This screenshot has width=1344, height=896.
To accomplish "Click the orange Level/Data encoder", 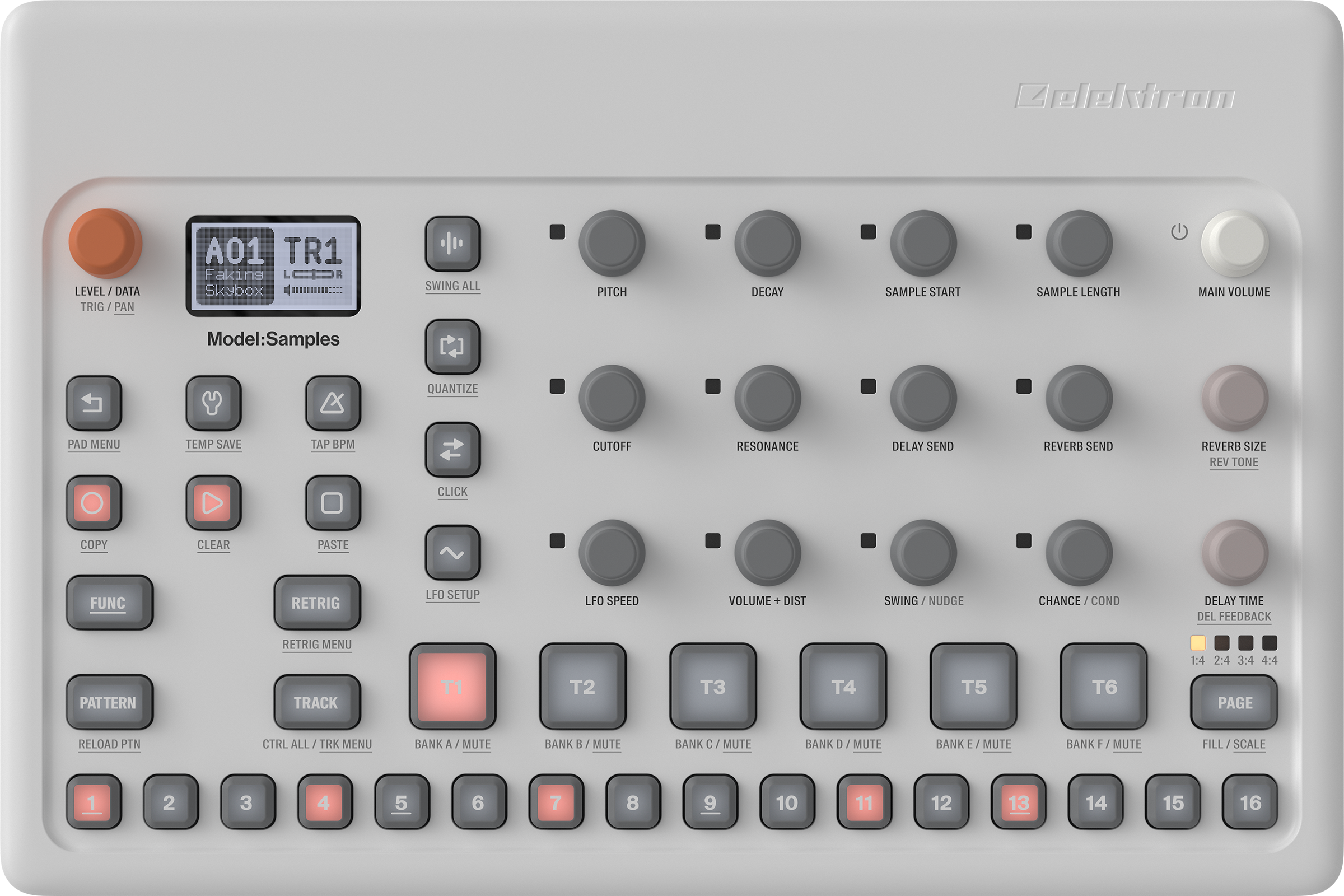I will tap(105, 243).
